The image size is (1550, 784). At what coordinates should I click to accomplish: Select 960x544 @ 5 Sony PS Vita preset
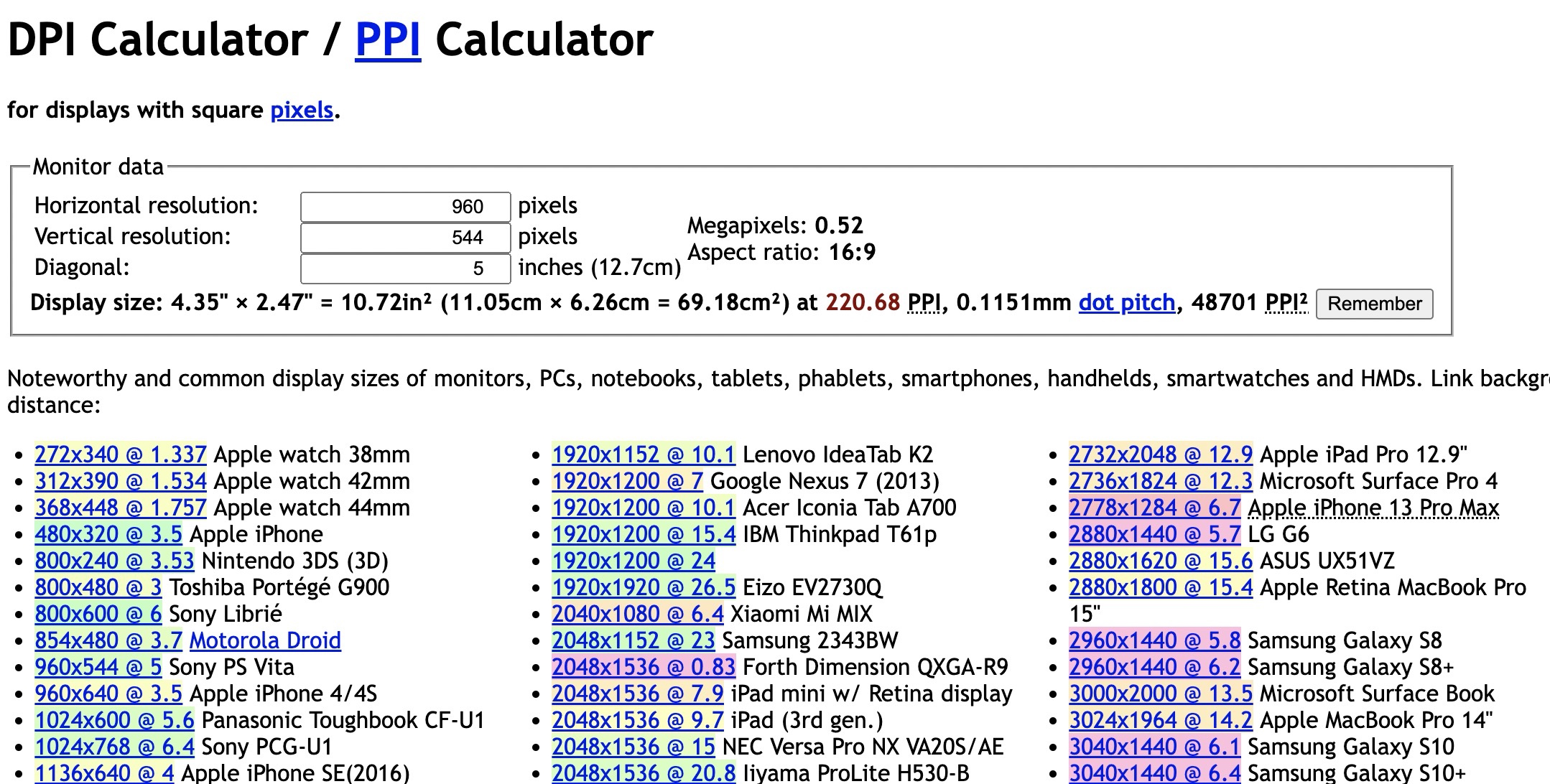tap(98, 667)
